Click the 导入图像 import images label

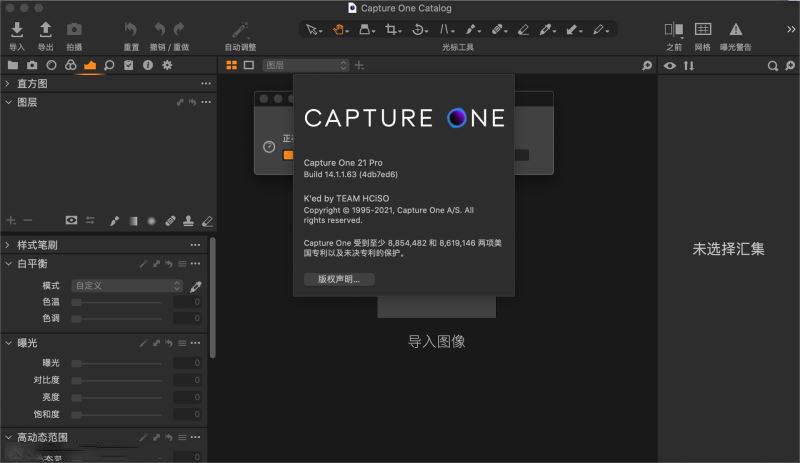pos(436,342)
